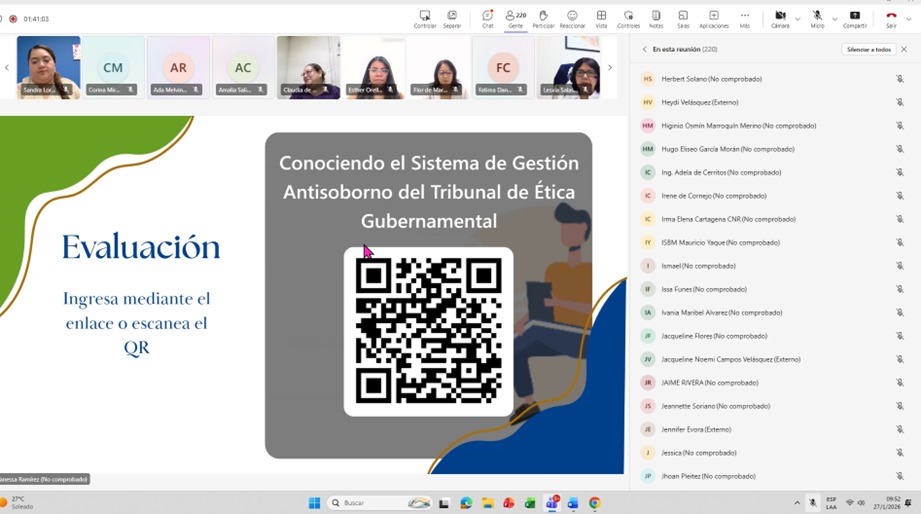Click Salir to leave the meeting
Screen dimensions: 921x514
891,19
